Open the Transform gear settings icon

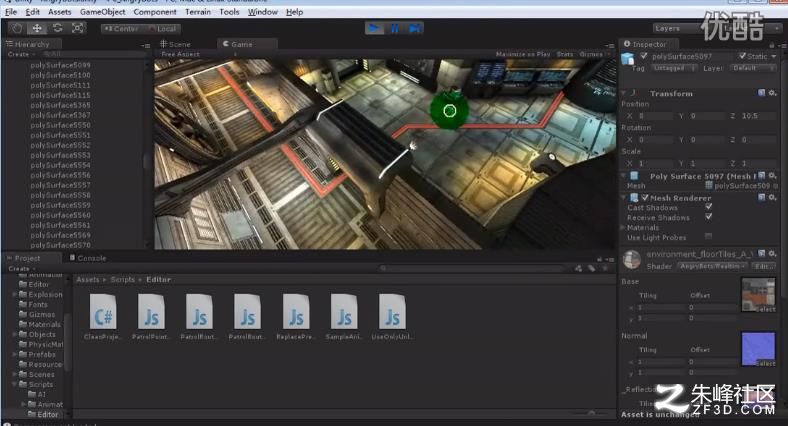point(772,93)
